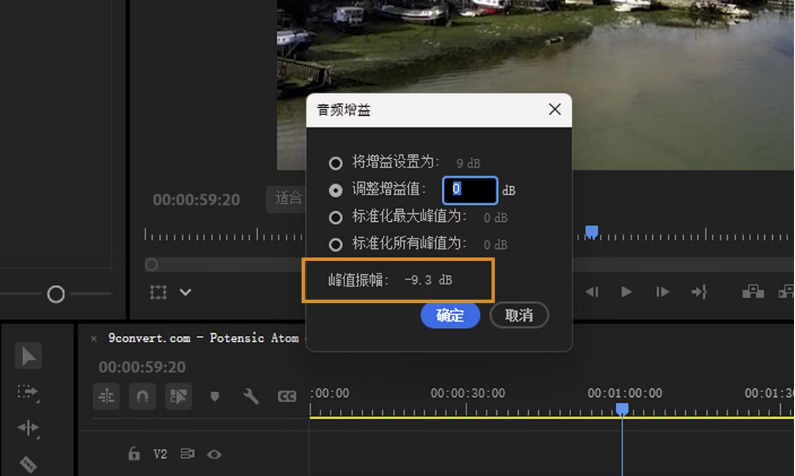Viewport: 795px width, 476px height.
Task: Toggle timeline Snap magnet icon
Action: click(143, 396)
